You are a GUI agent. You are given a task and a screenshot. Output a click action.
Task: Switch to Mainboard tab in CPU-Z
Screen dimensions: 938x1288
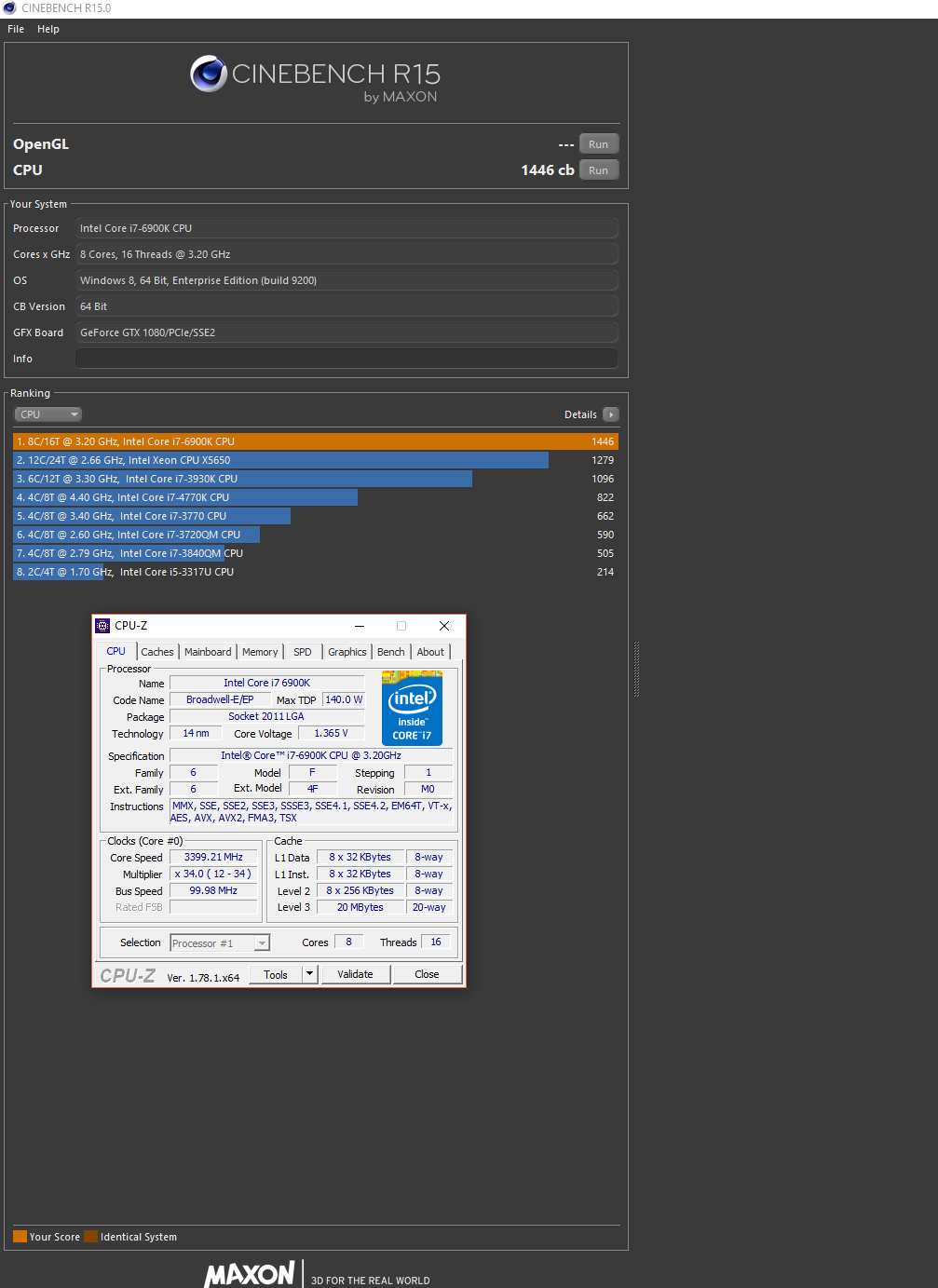[x=208, y=652]
